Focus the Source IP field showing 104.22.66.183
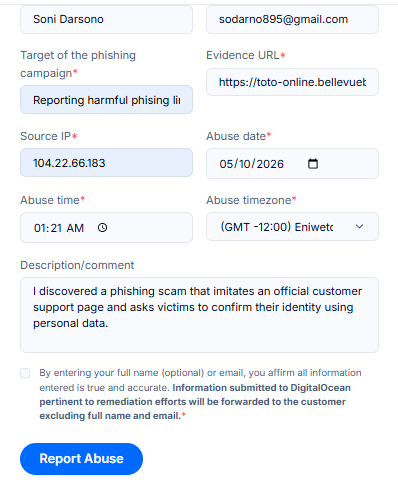The image size is (398, 487). point(106,163)
